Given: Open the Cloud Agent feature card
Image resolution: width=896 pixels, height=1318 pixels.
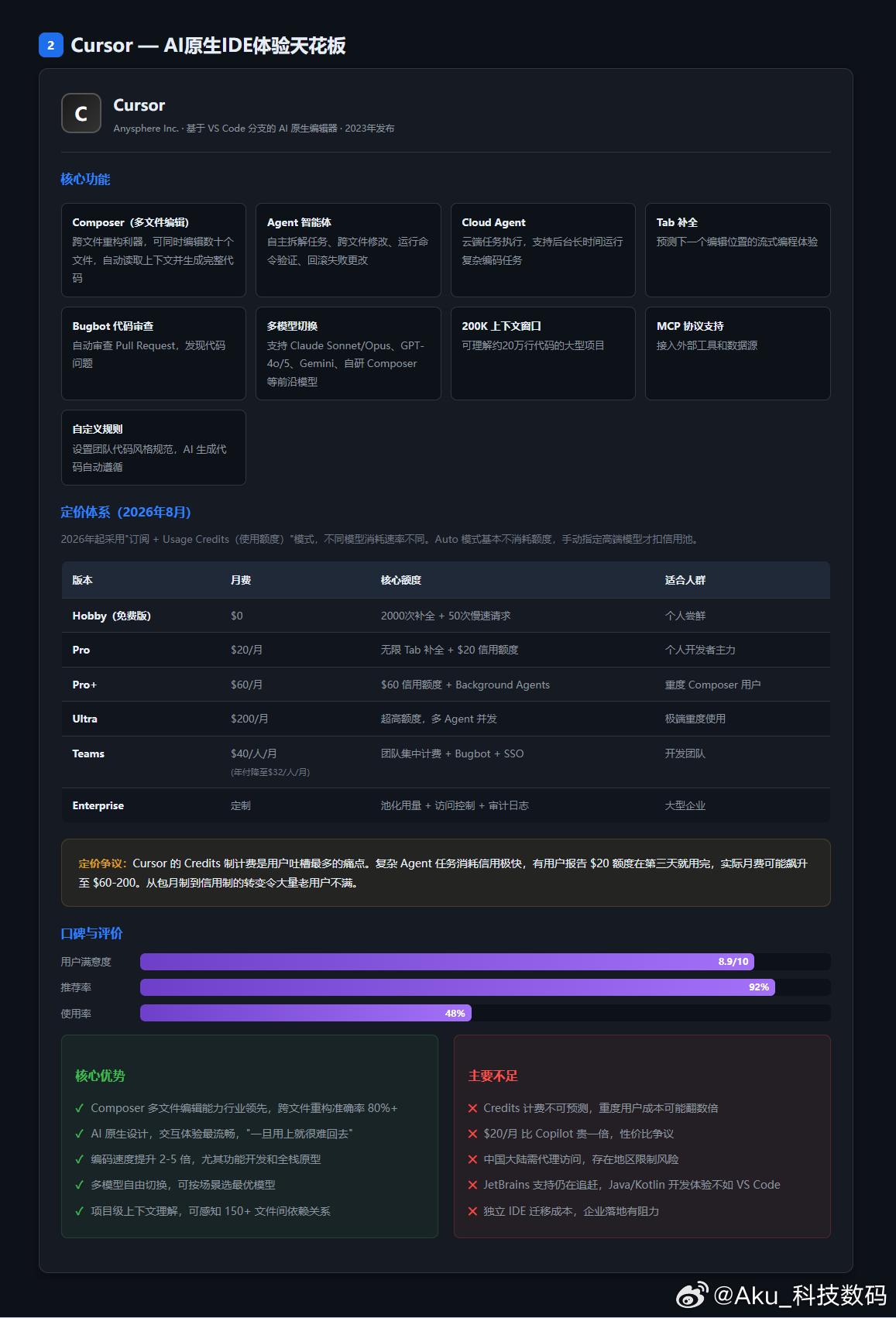Looking at the screenshot, I should pyautogui.click(x=543, y=250).
